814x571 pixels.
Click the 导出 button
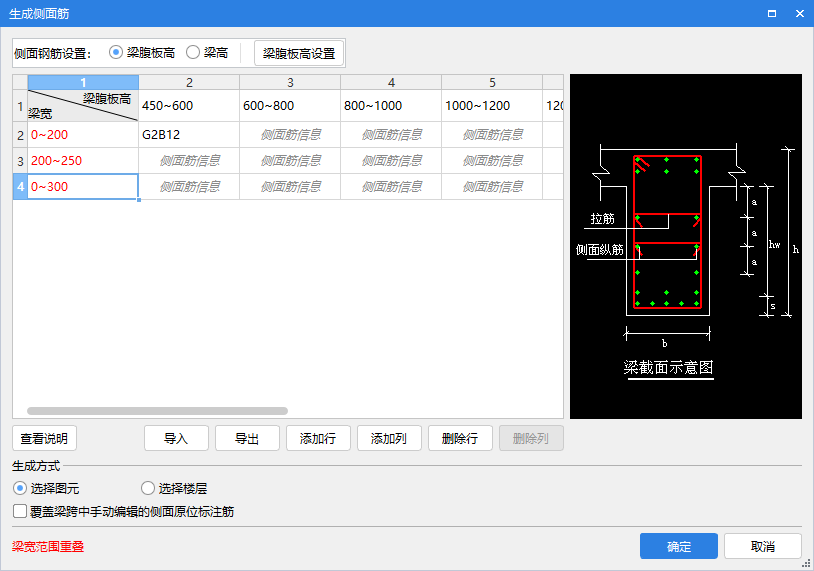point(247,439)
